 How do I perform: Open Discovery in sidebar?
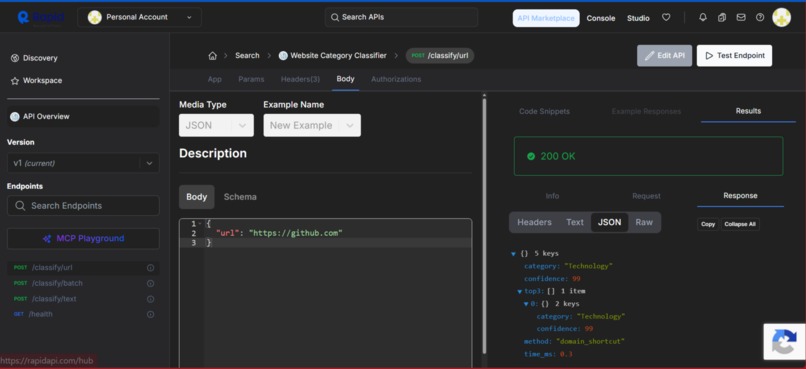pos(40,58)
